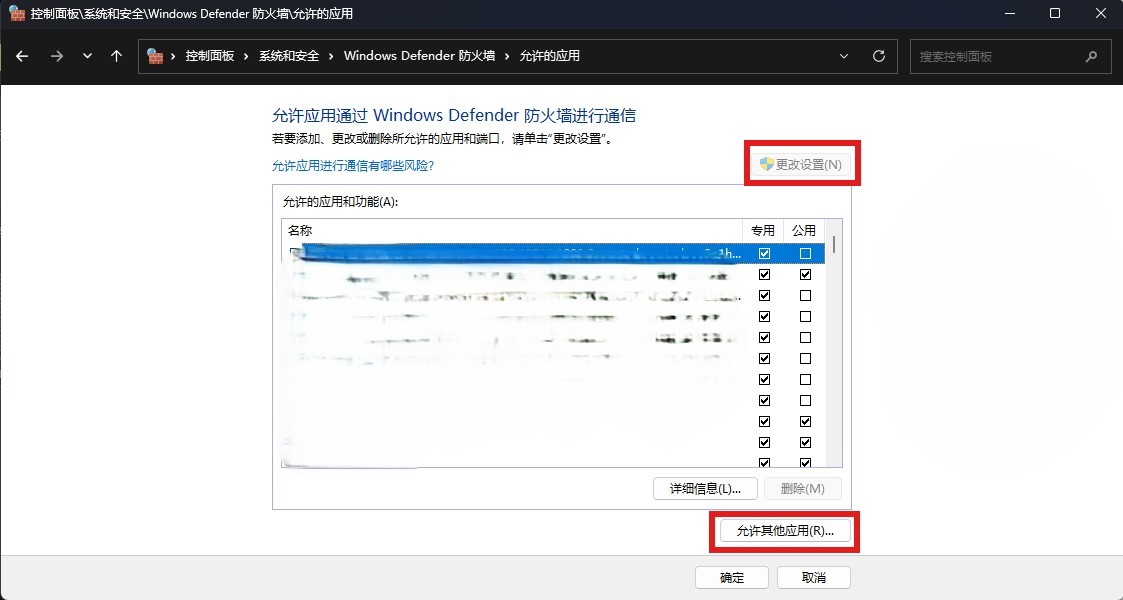Click the 允许其他应用(R)... button
Image resolution: width=1123 pixels, height=600 pixels.
(x=785, y=531)
